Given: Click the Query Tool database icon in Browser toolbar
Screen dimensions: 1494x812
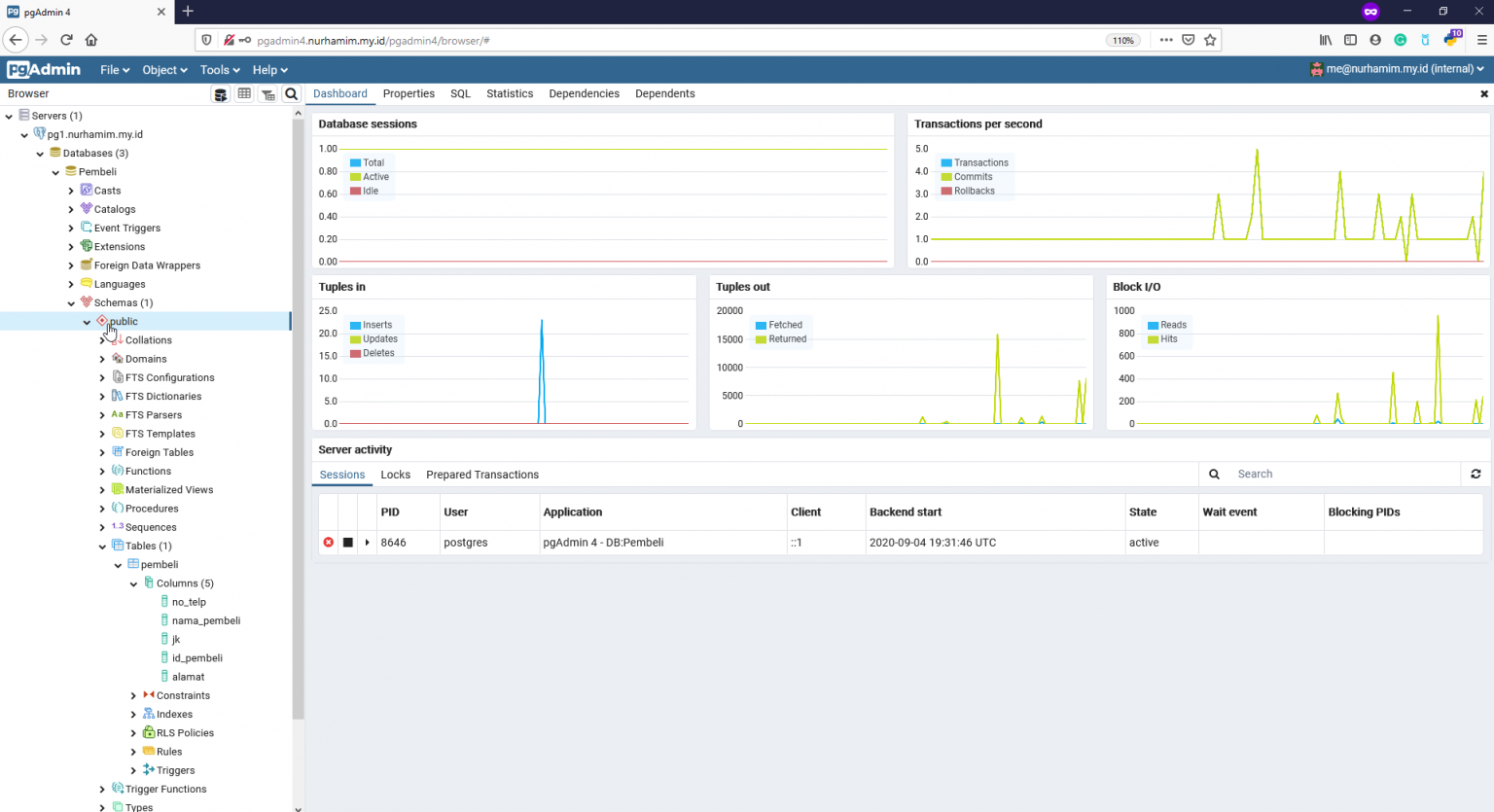Looking at the screenshot, I should [x=221, y=94].
